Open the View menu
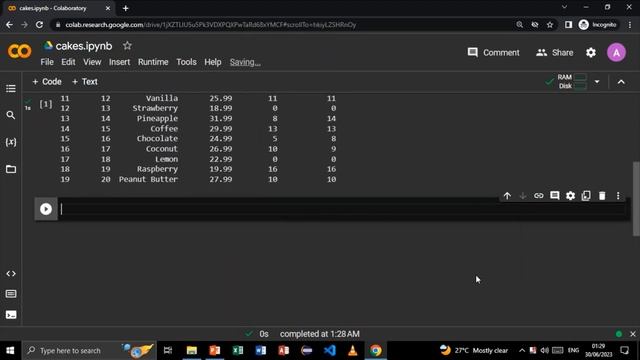 [92, 62]
